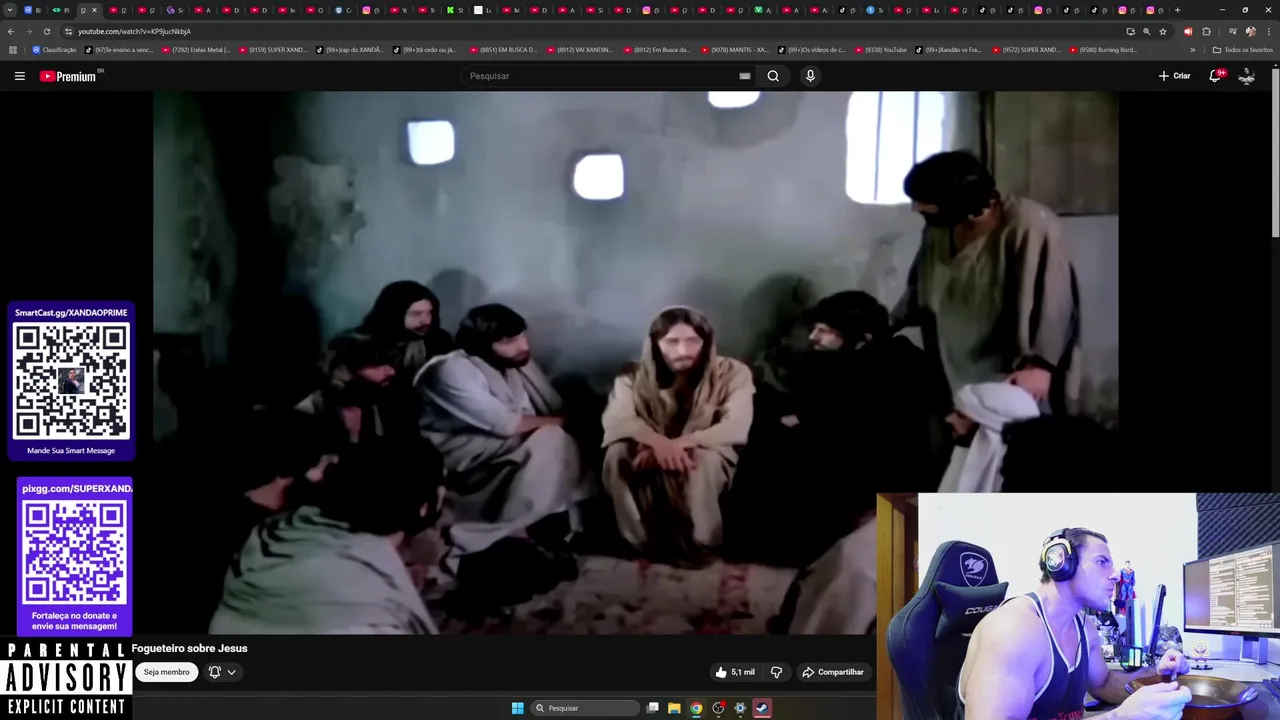Click the install/cast icon in address bar

coord(1130,31)
